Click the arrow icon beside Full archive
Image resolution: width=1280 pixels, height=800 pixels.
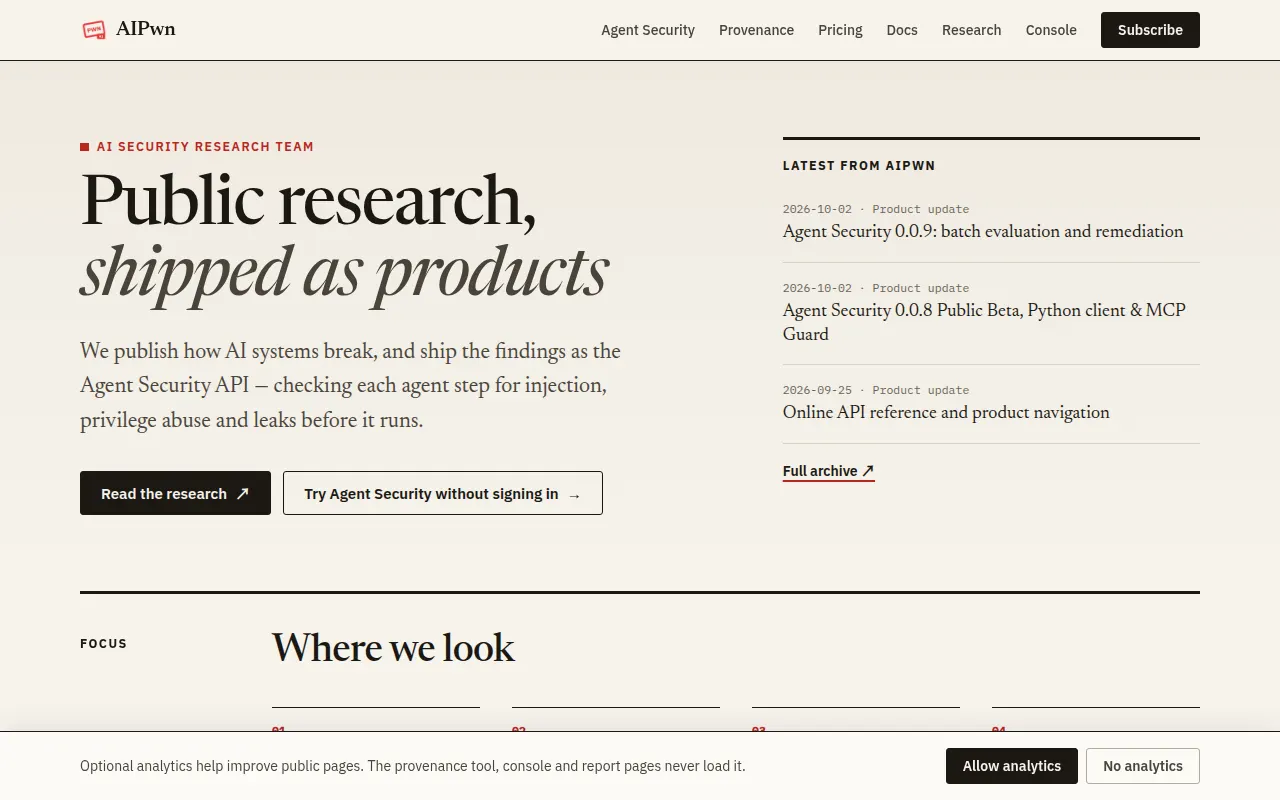(868, 471)
